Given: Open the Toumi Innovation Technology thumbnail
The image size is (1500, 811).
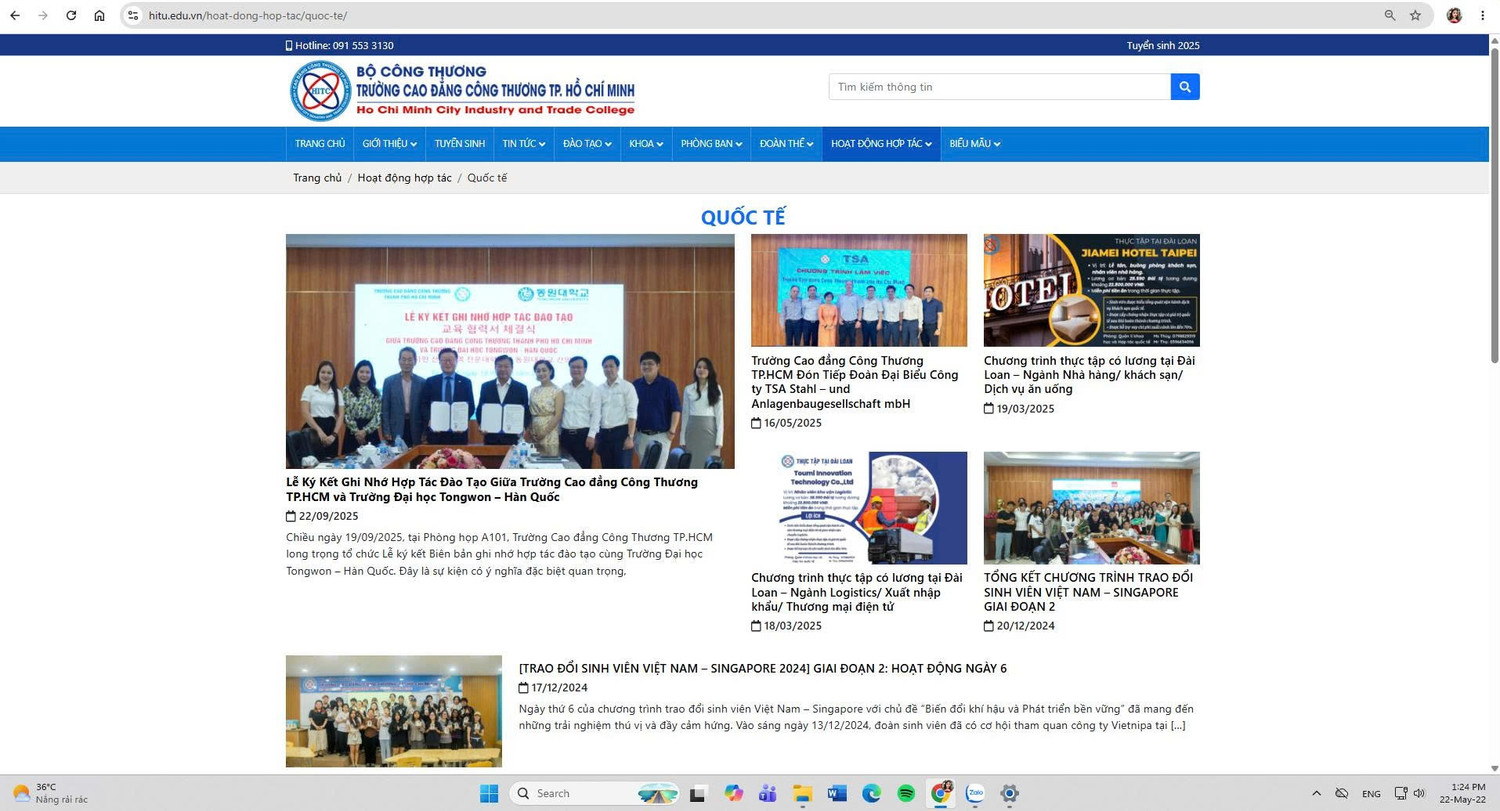Looking at the screenshot, I should click(859, 508).
